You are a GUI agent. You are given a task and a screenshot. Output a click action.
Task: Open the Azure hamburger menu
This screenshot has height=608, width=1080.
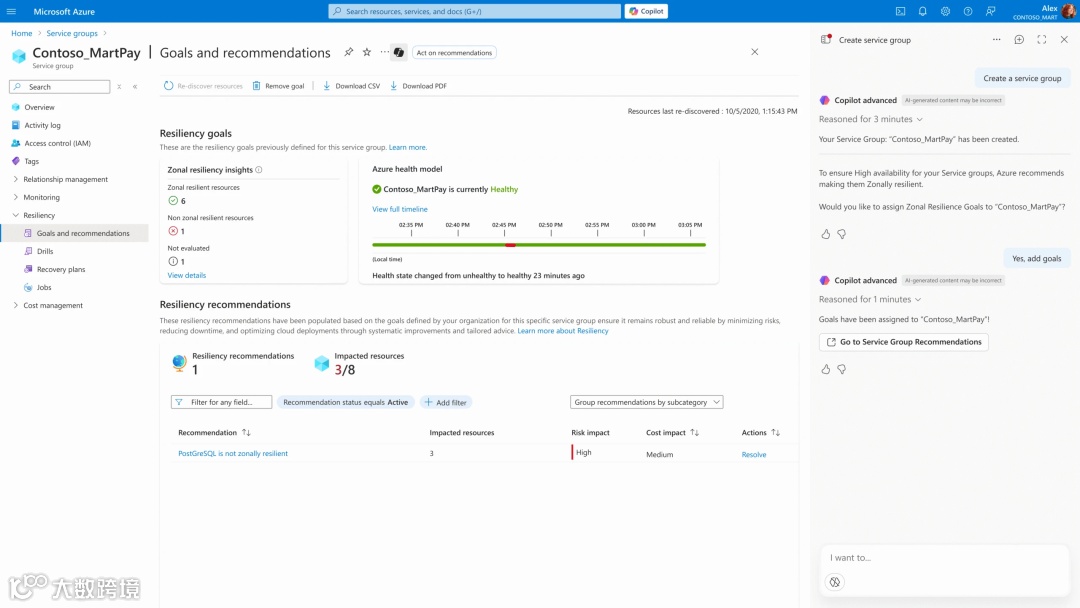[x=11, y=11]
